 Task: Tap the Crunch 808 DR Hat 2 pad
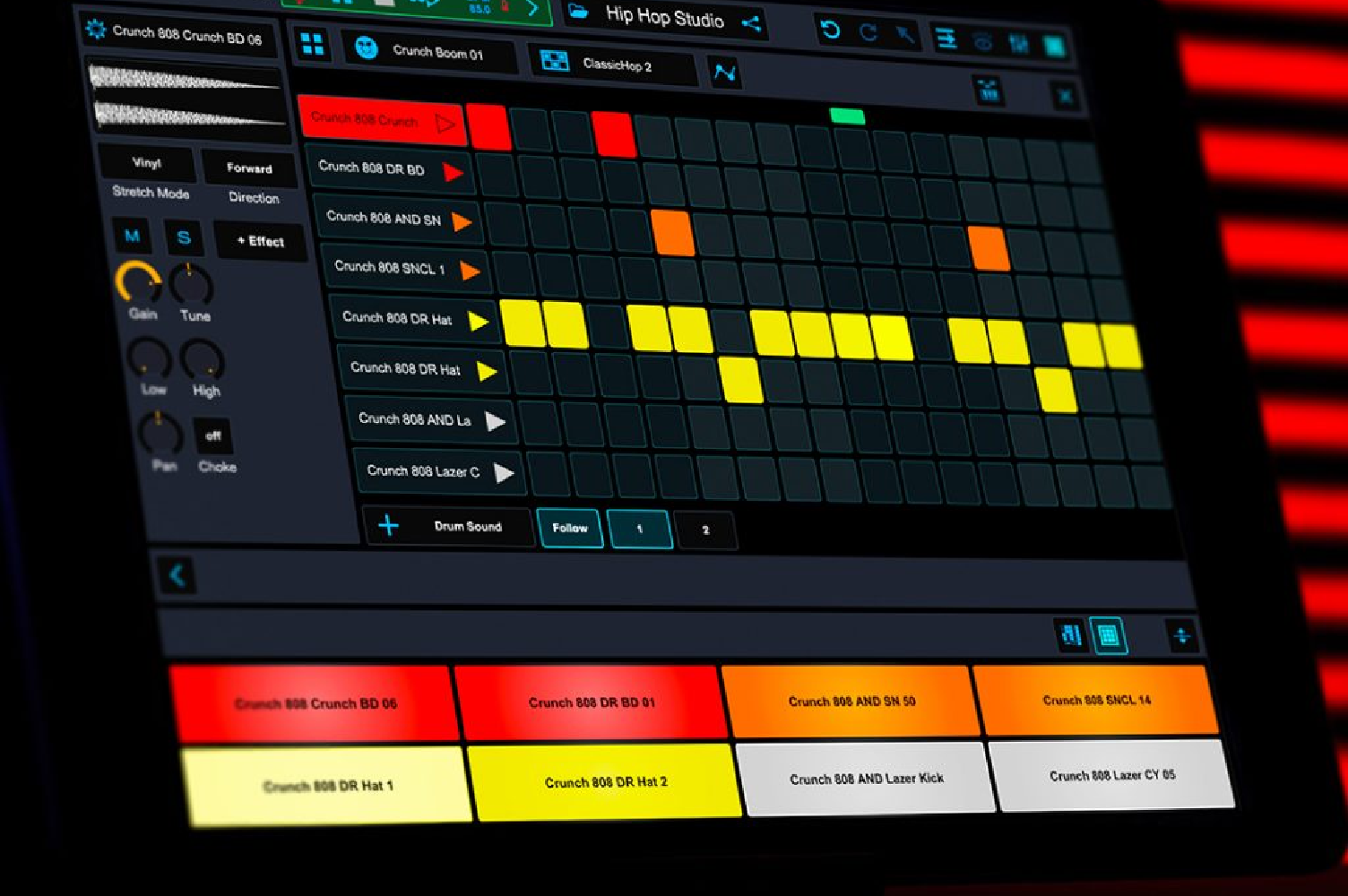(606, 782)
